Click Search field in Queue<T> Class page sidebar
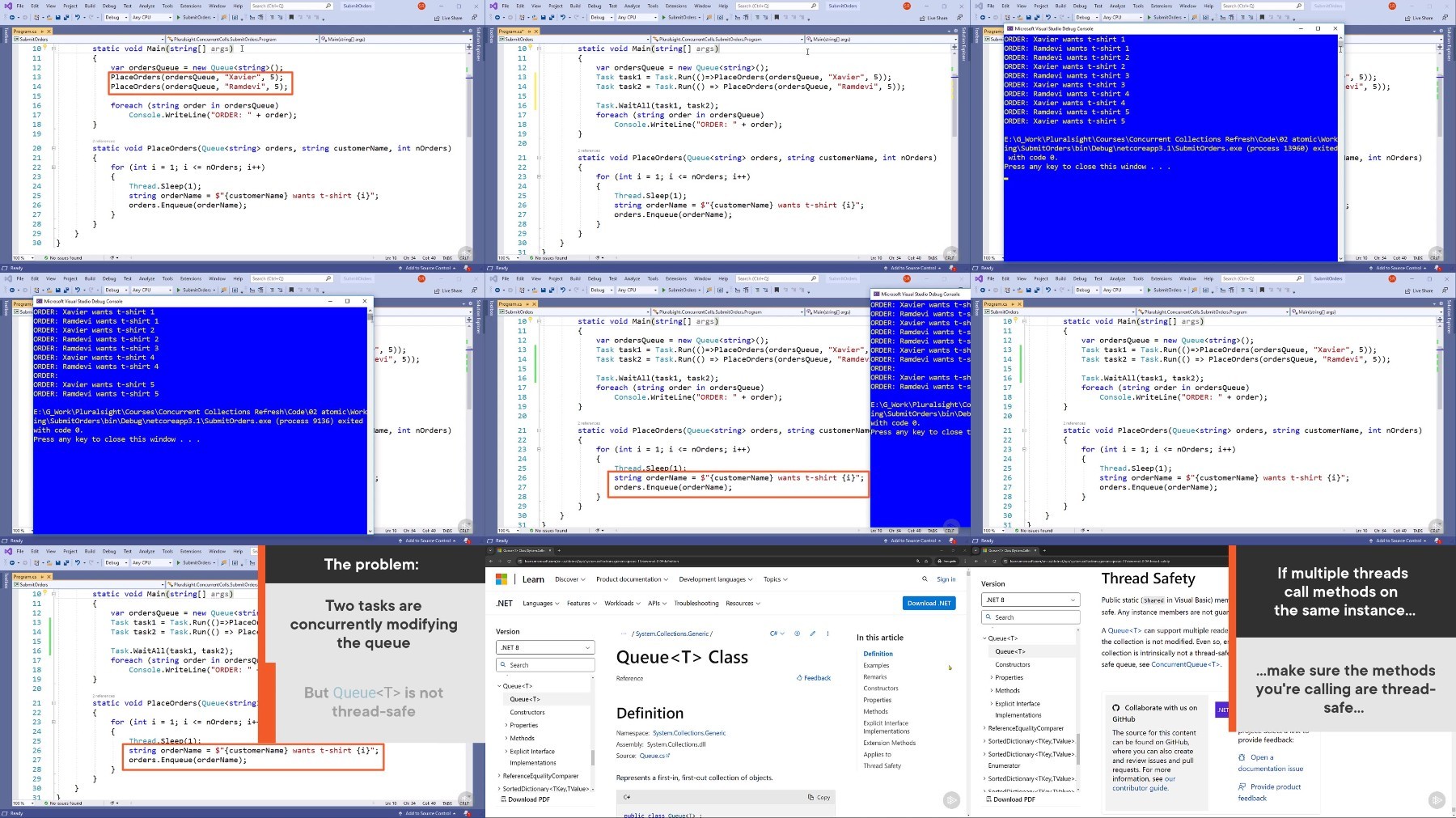1456x818 pixels. (x=545, y=665)
